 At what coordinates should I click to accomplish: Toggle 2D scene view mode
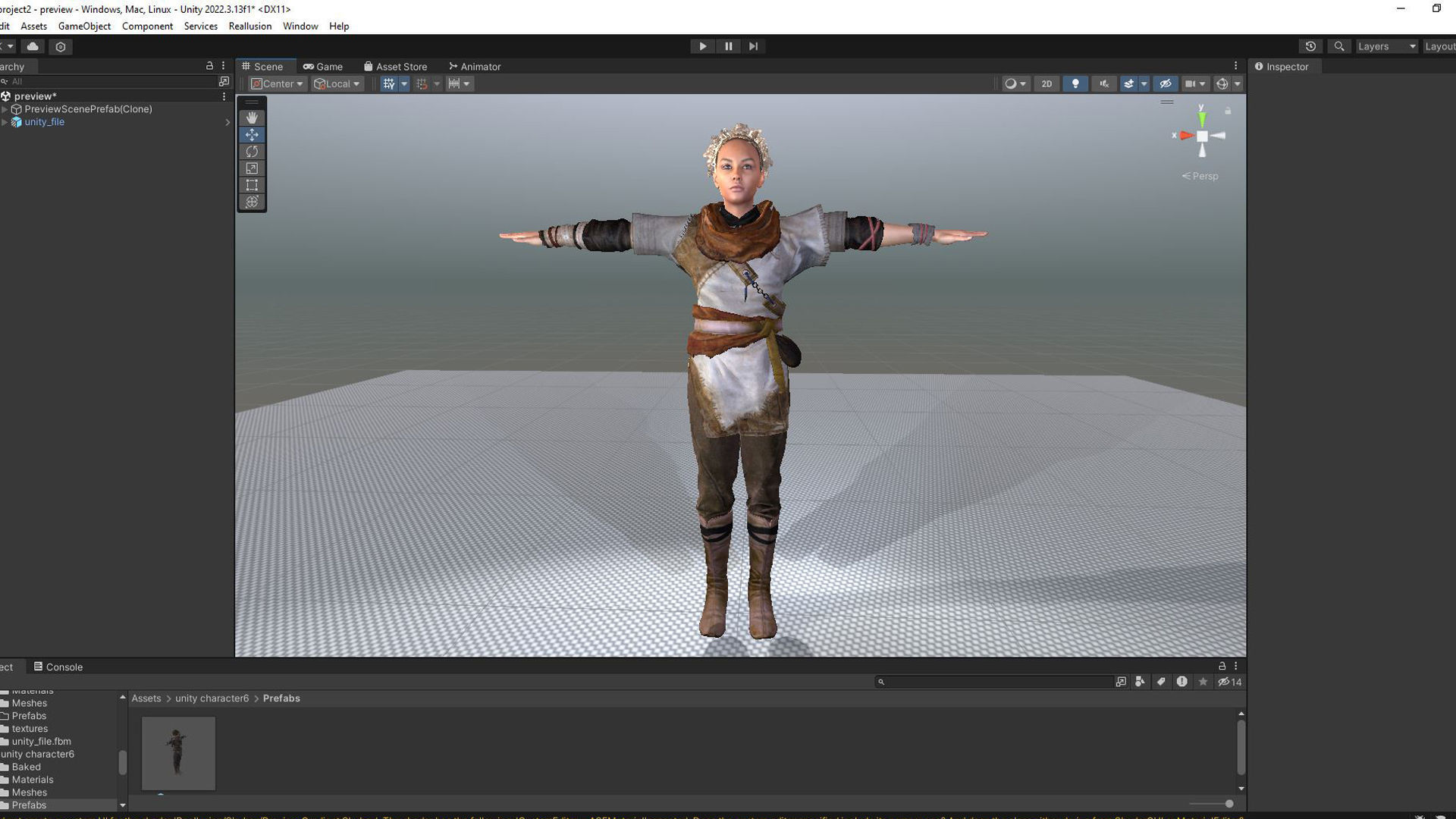pyautogui.click(x=1046, y=84)
